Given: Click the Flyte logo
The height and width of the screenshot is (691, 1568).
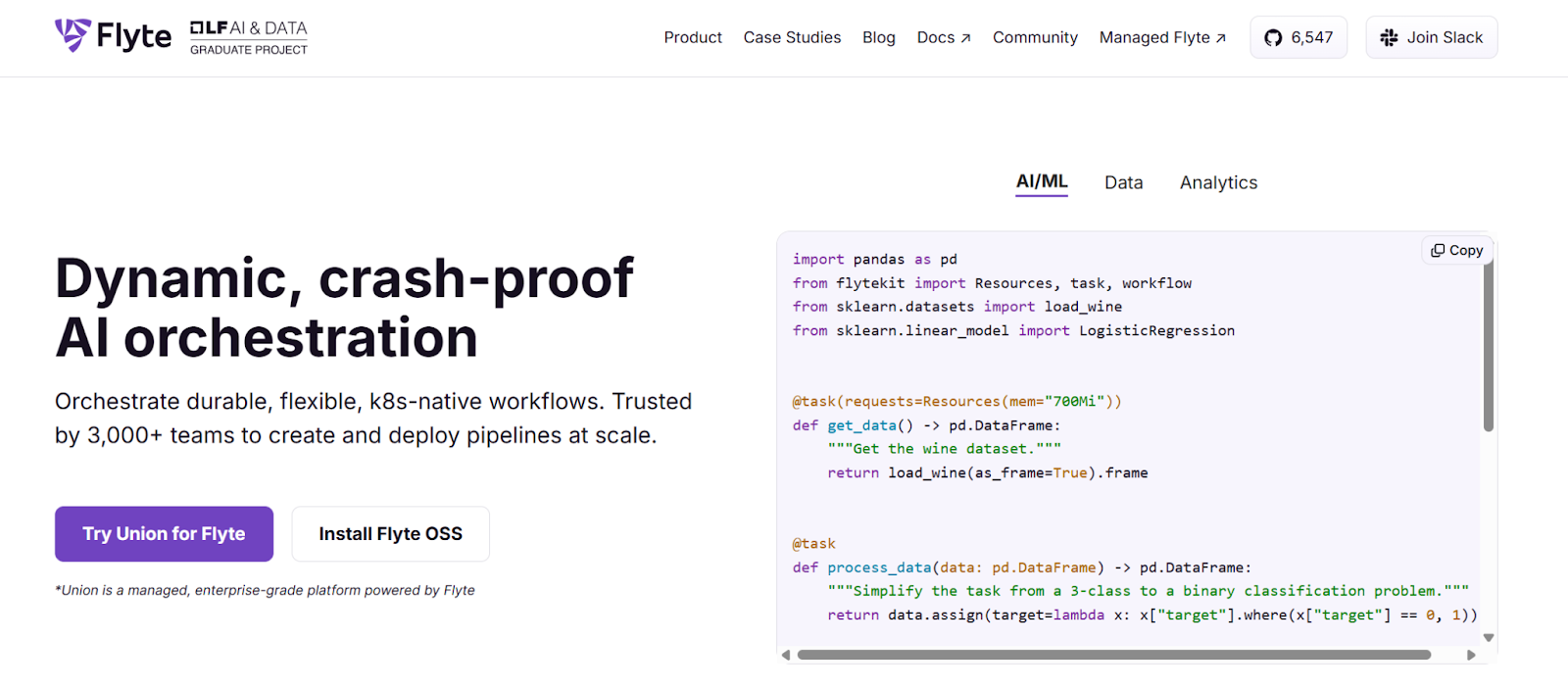Looking at the screenshot, I should pos(113,36).
